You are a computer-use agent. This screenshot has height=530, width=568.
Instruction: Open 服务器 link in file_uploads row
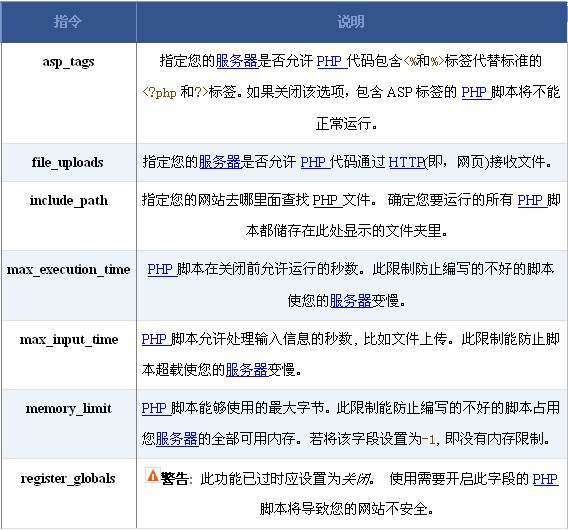pyautogui.click(x=220, y=162)
